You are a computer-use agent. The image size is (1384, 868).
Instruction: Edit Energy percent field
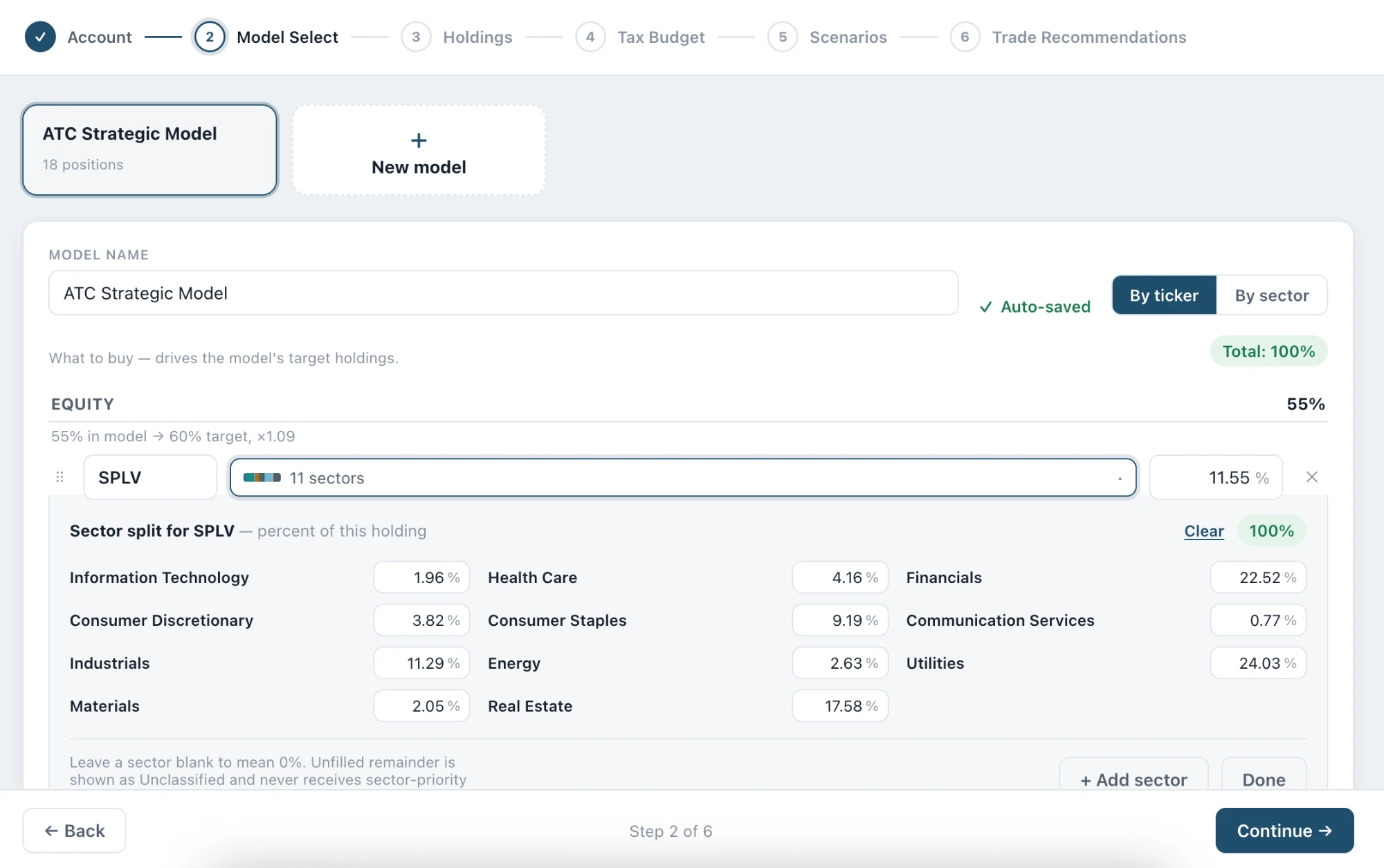pyautogui.click(x=840, y=663)
